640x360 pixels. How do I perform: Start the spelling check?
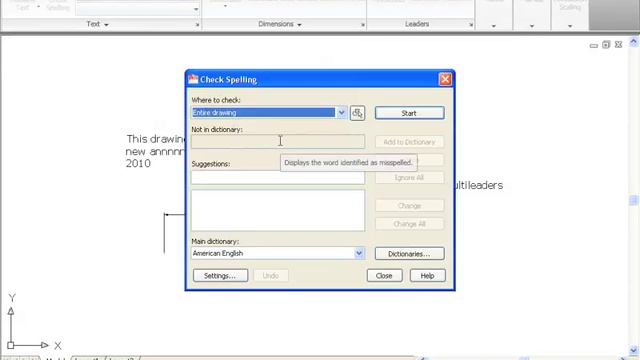pos(409,113)
